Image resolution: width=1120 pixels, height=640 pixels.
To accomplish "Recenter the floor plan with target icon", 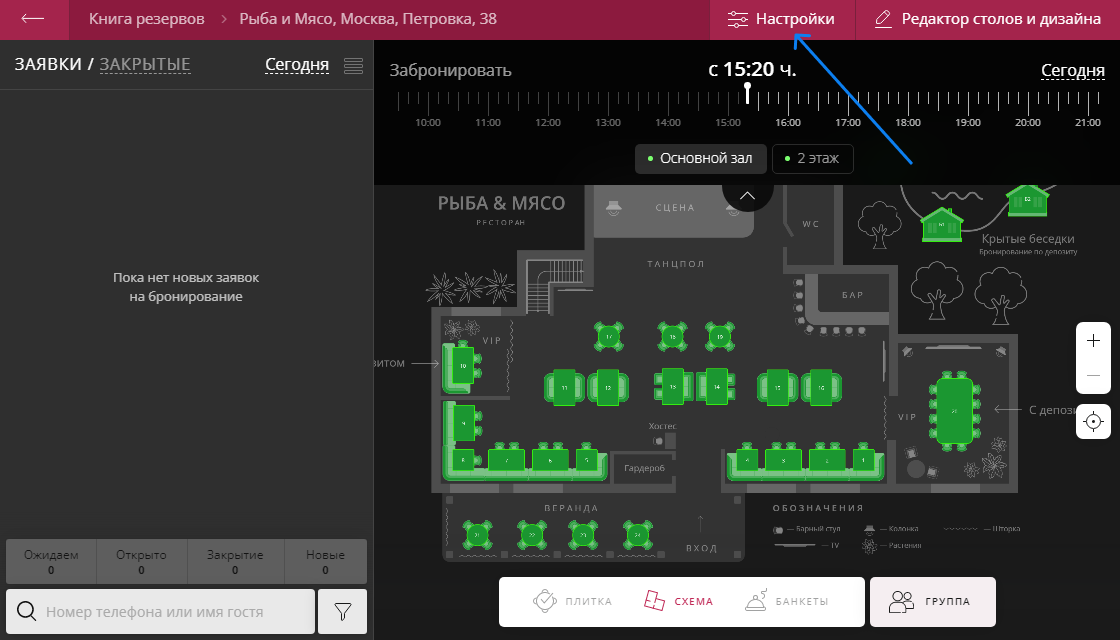I will (1093, 421).
